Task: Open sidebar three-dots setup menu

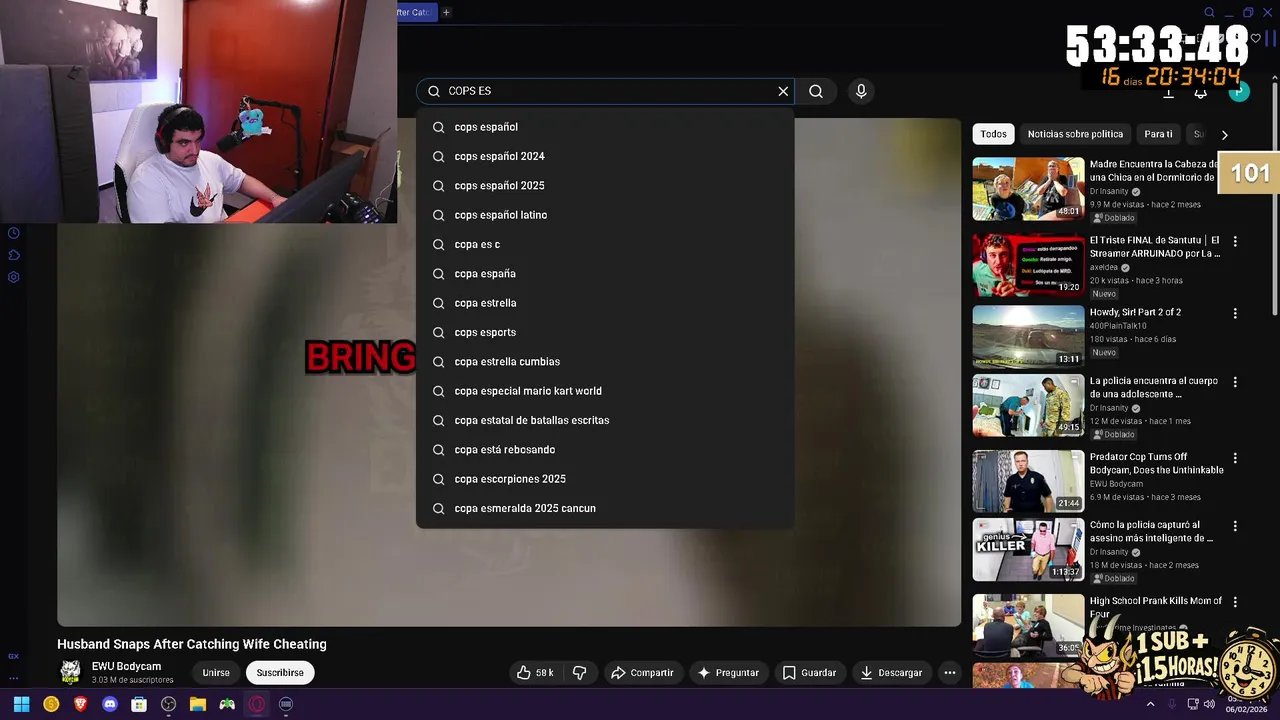Action: [x=14, y=678]
